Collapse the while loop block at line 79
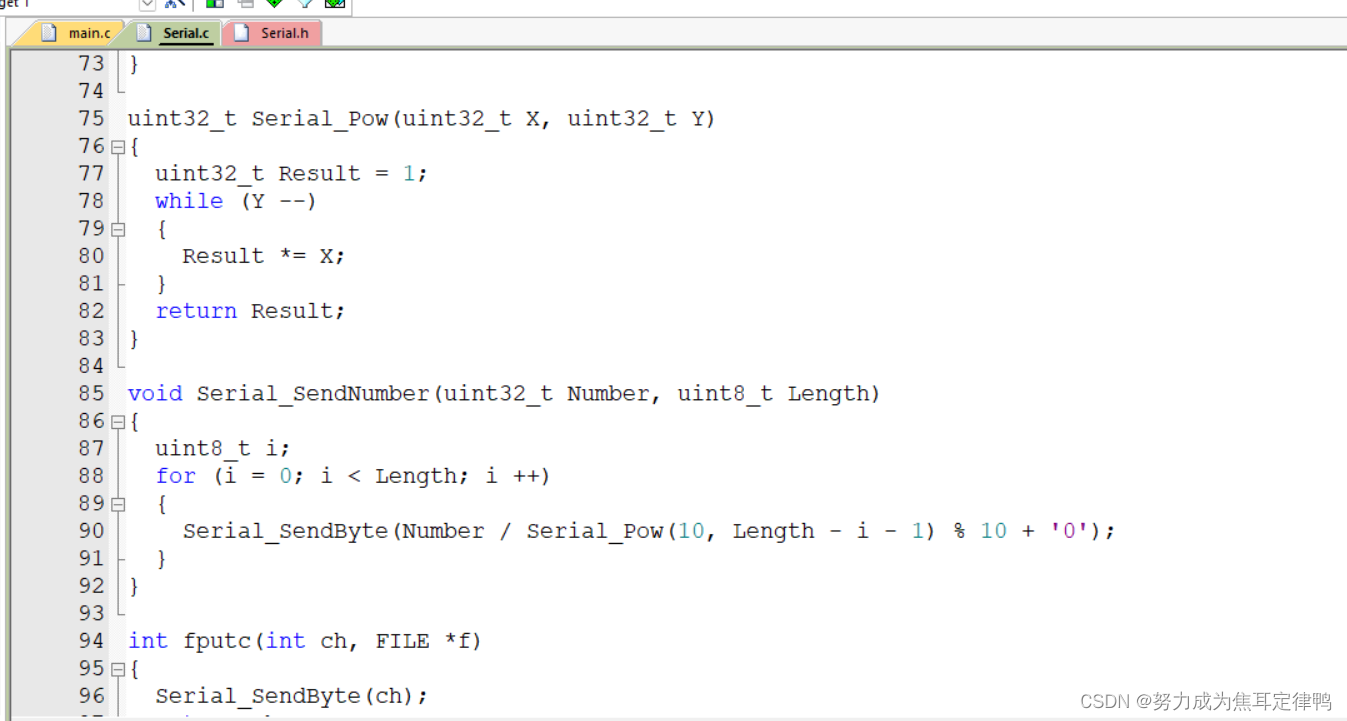This screenshot has height=721, width=1347. [x=118, y=229]
